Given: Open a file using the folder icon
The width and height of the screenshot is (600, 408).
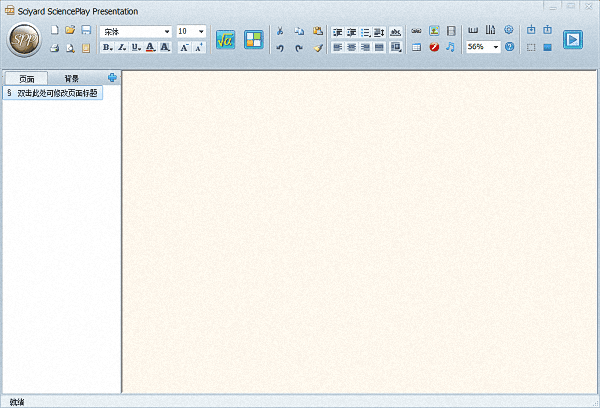Looking at the screenshot, I should click(x=70, y=31).
